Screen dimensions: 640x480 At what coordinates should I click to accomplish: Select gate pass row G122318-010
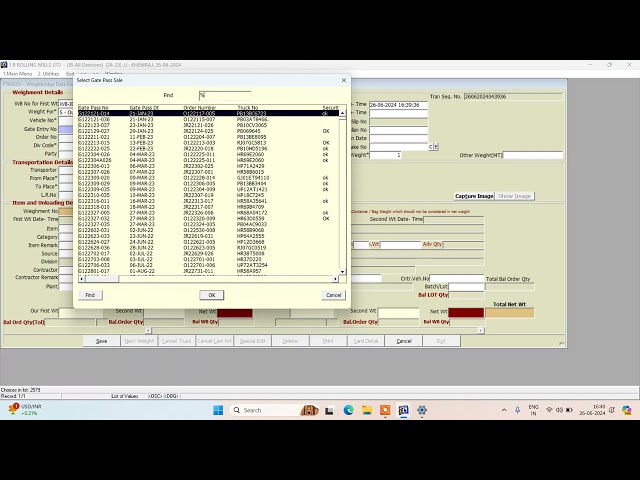point(208,207)
